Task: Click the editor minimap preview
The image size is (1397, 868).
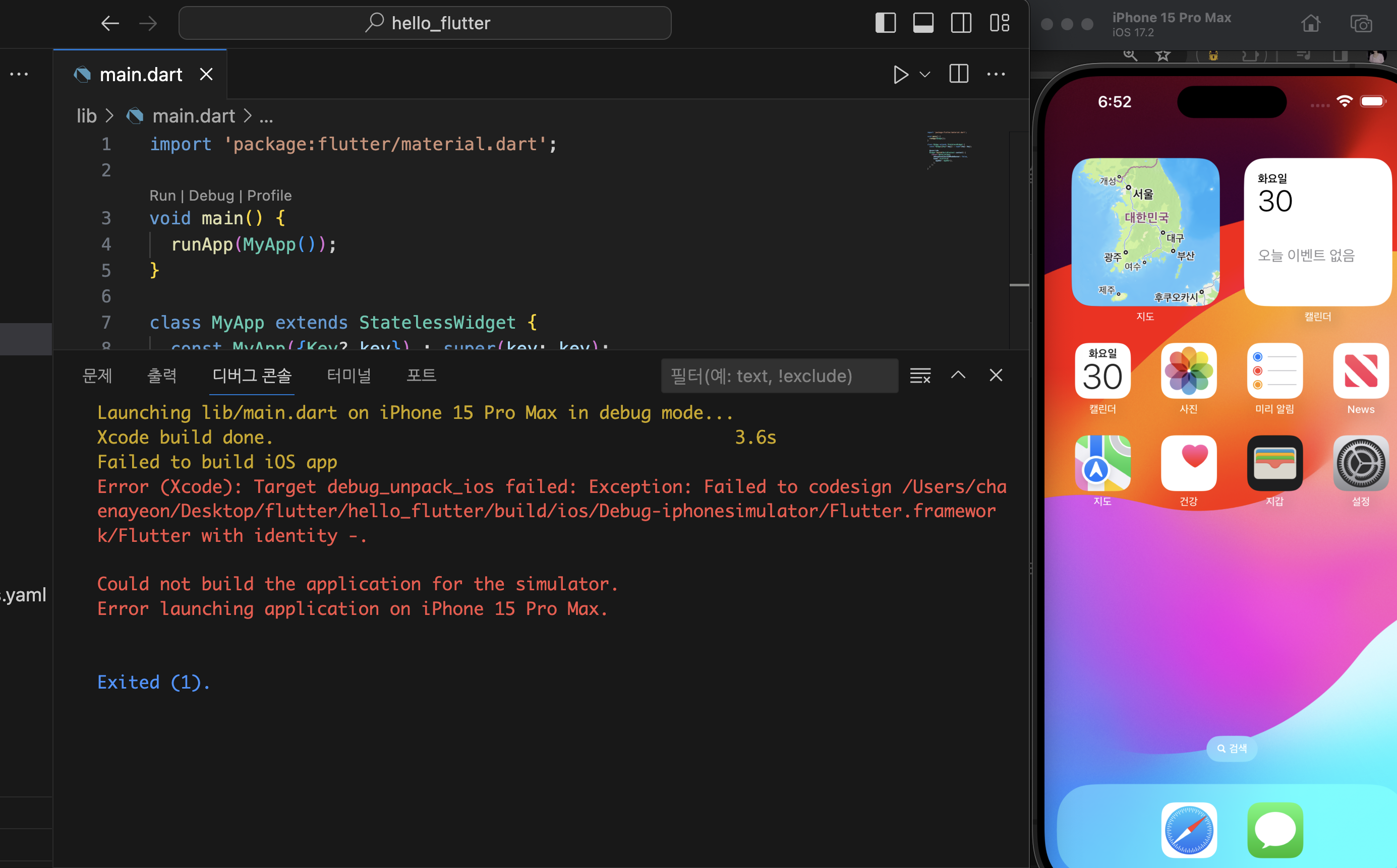Action: pyautogui.click(x=948, y=150)
